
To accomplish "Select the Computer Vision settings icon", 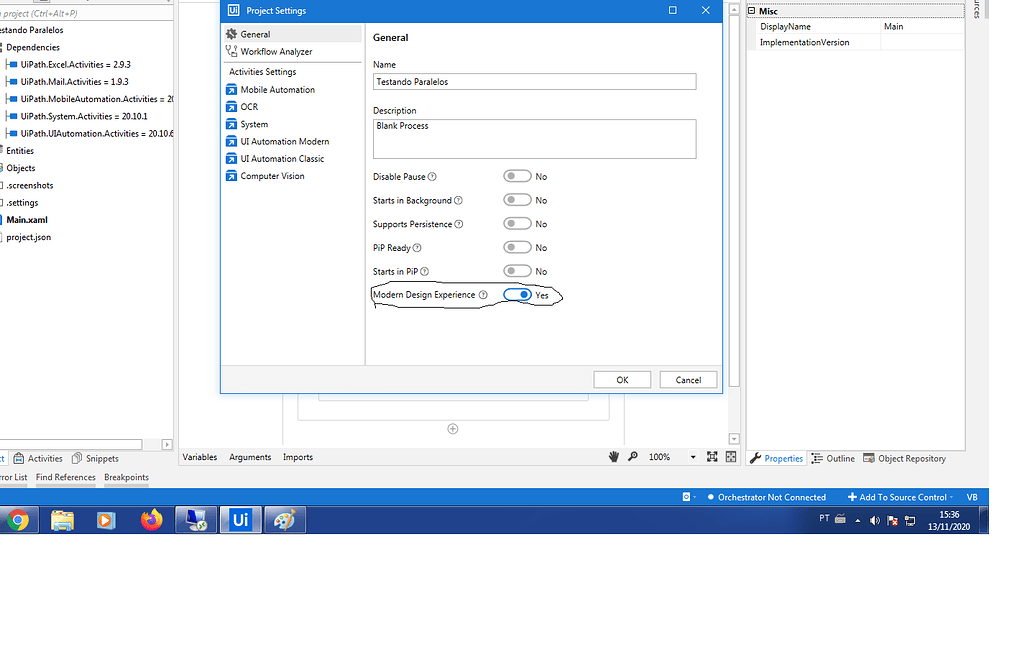I will point(233,176).
